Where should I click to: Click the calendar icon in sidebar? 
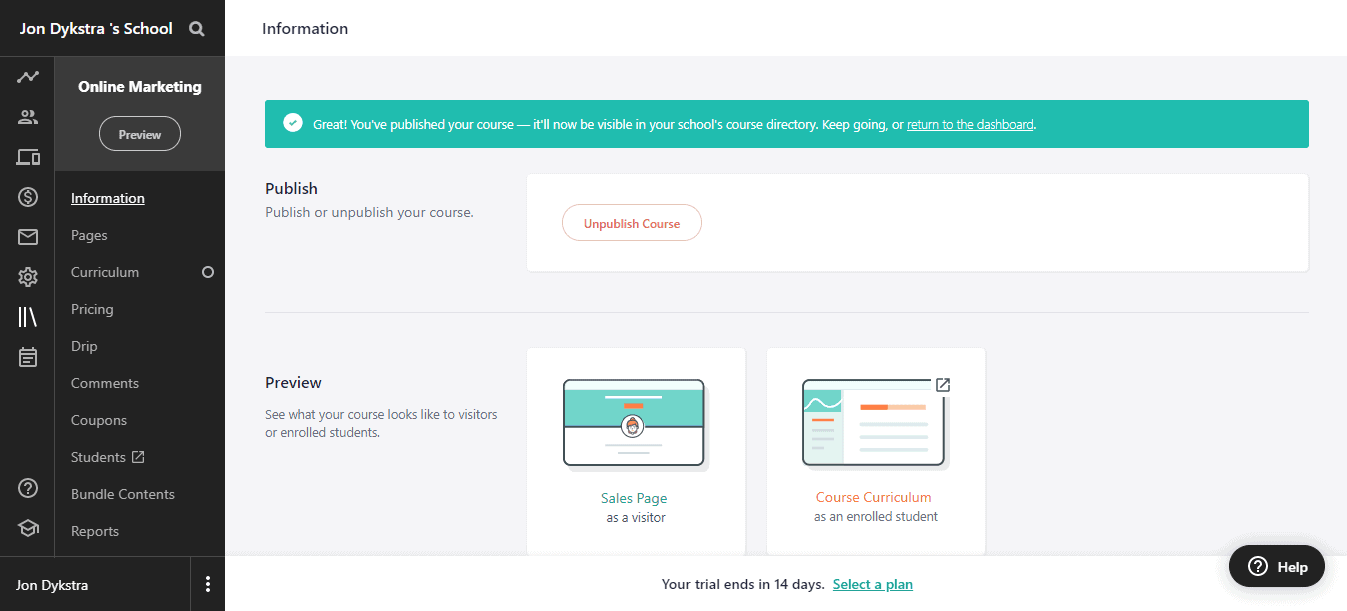pos(28,357)
